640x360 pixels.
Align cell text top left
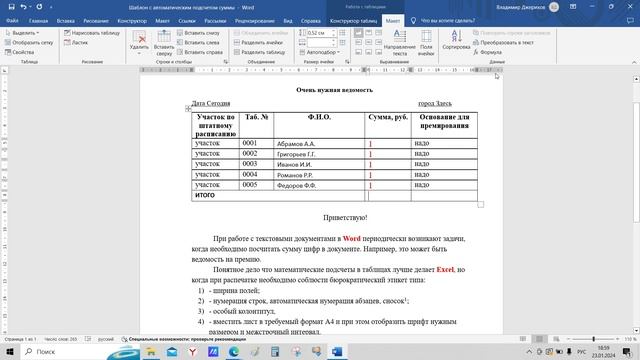358,33
